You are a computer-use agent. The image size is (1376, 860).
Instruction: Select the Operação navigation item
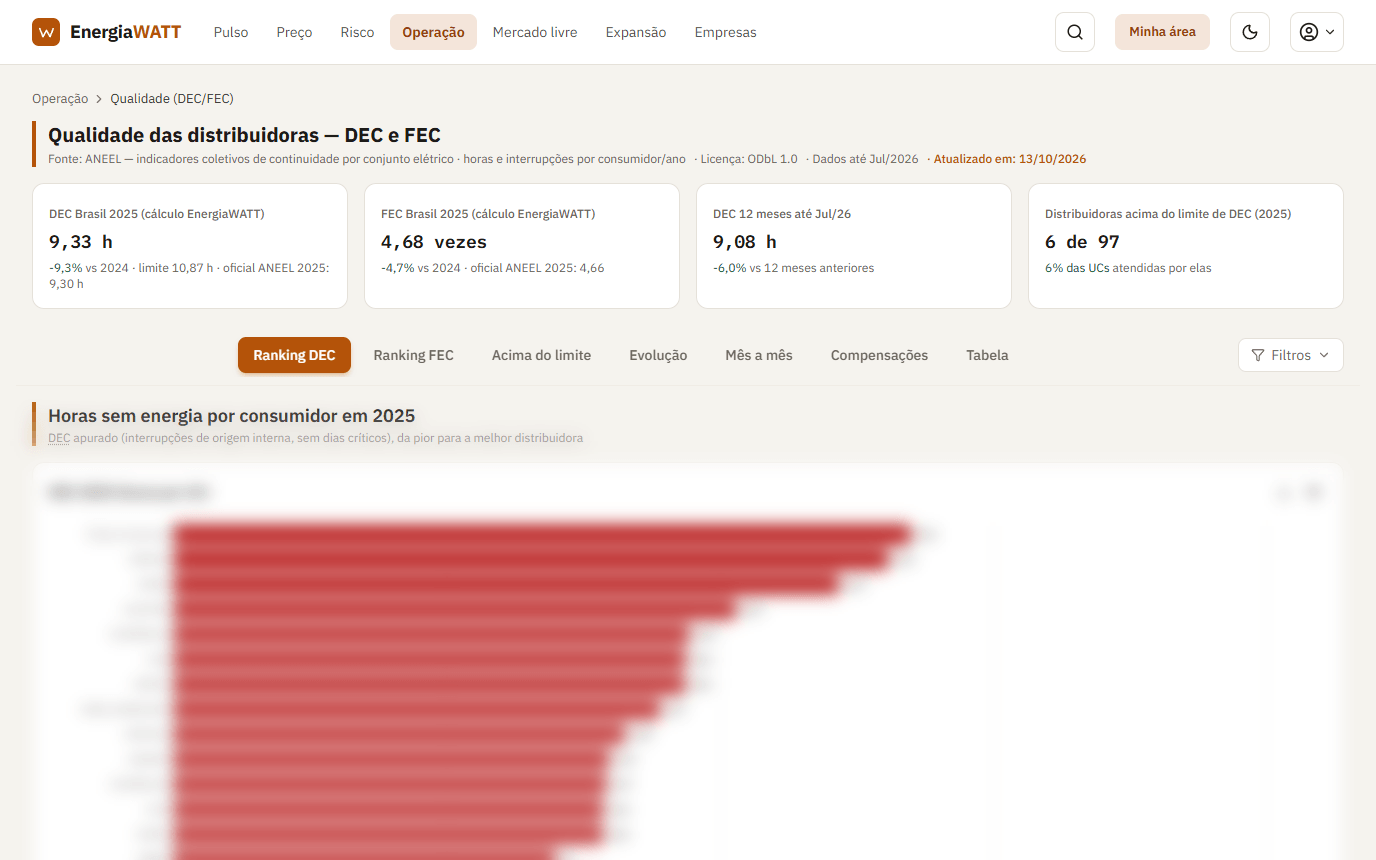(x=433, y=32)
